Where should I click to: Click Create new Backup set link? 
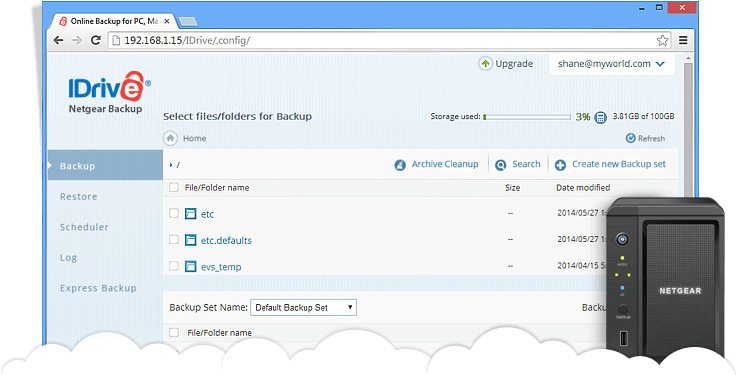click(x=619, y=164)
